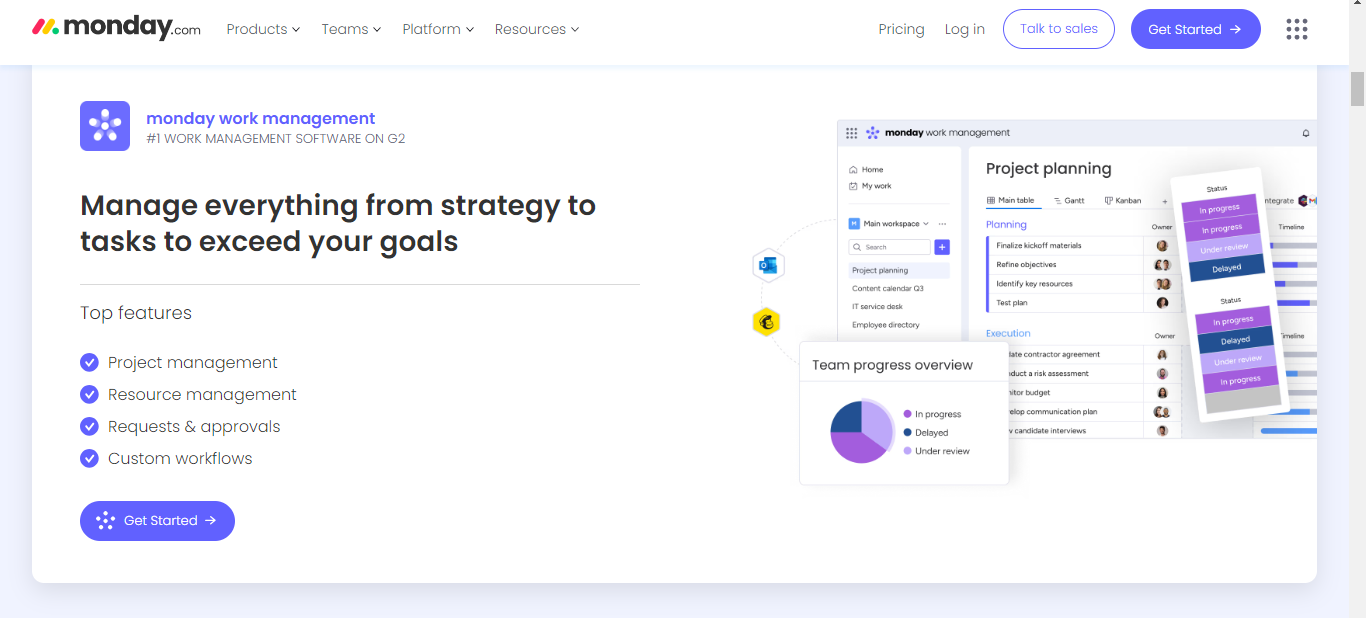Switch to the Gantt tab
This screenshot has height=618, width=1366.
tap(1069, 201)
